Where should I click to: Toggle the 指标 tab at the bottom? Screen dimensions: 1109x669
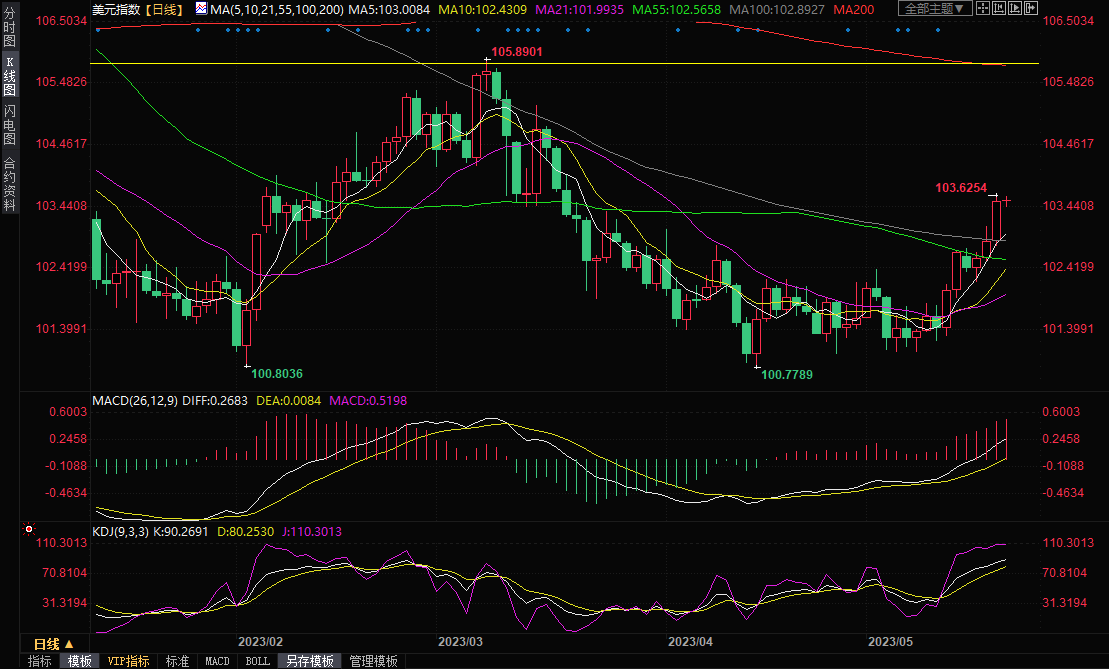tap(40, 661)
